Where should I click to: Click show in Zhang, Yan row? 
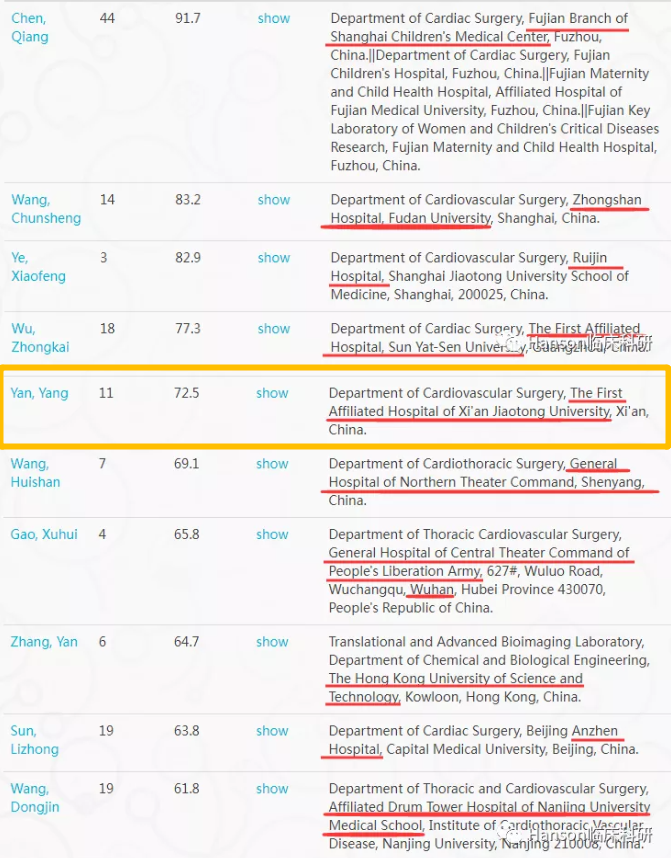coord(272,641)
